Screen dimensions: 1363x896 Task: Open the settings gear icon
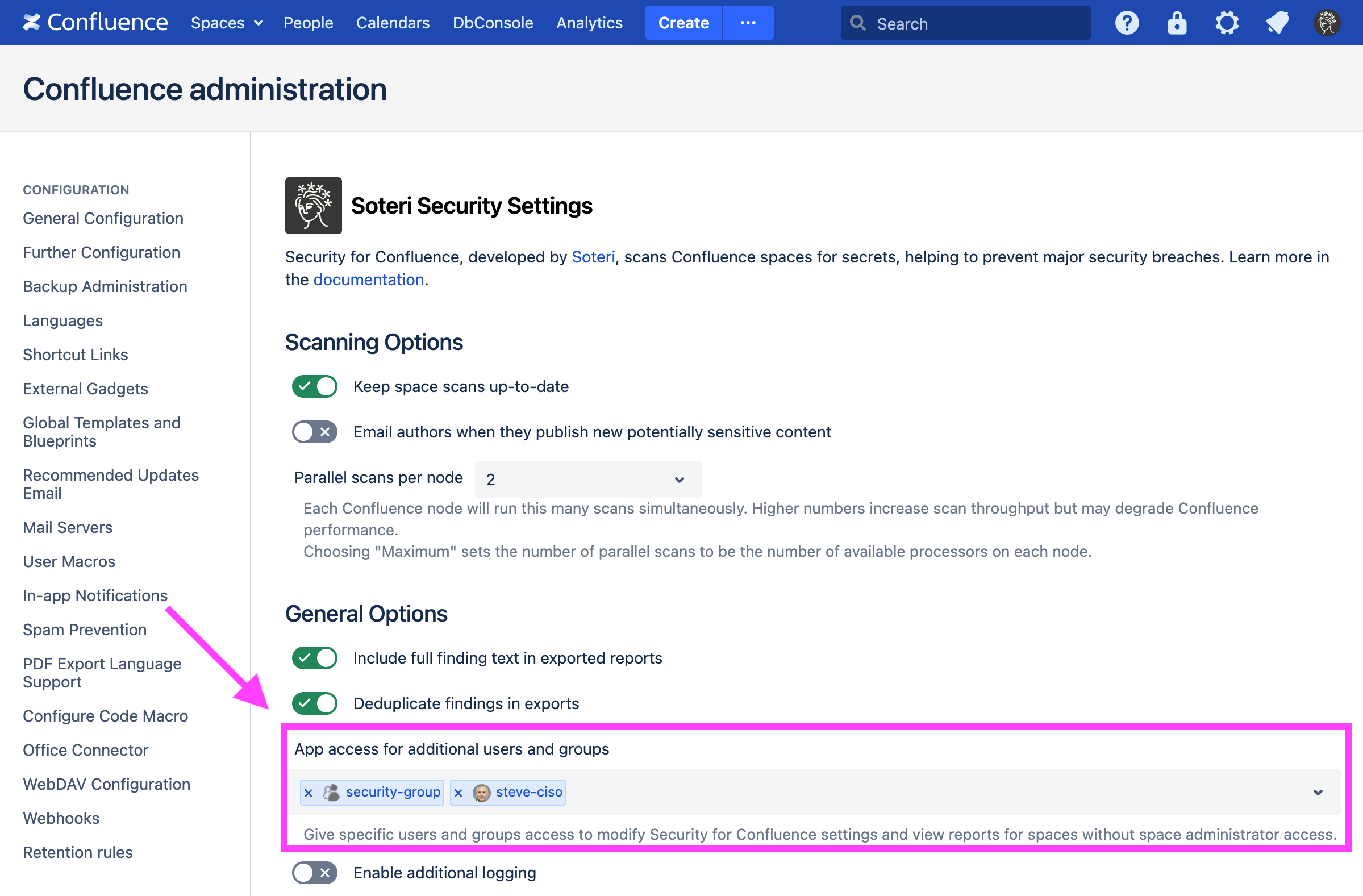tap(1227, 22)
